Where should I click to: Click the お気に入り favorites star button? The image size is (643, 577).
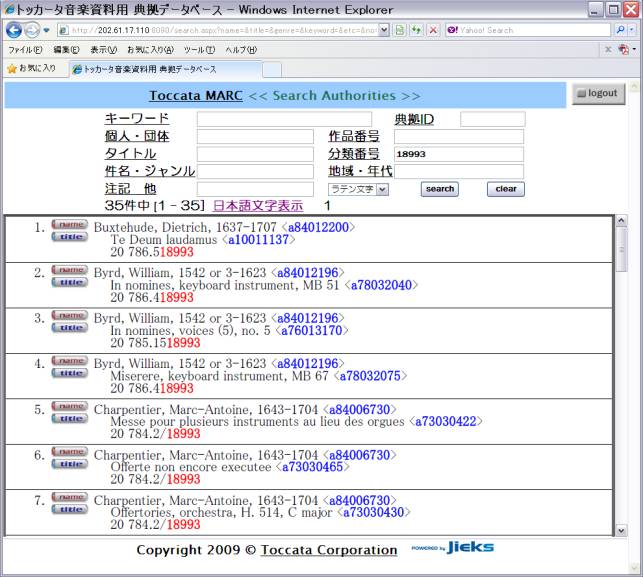coord(32,68)
